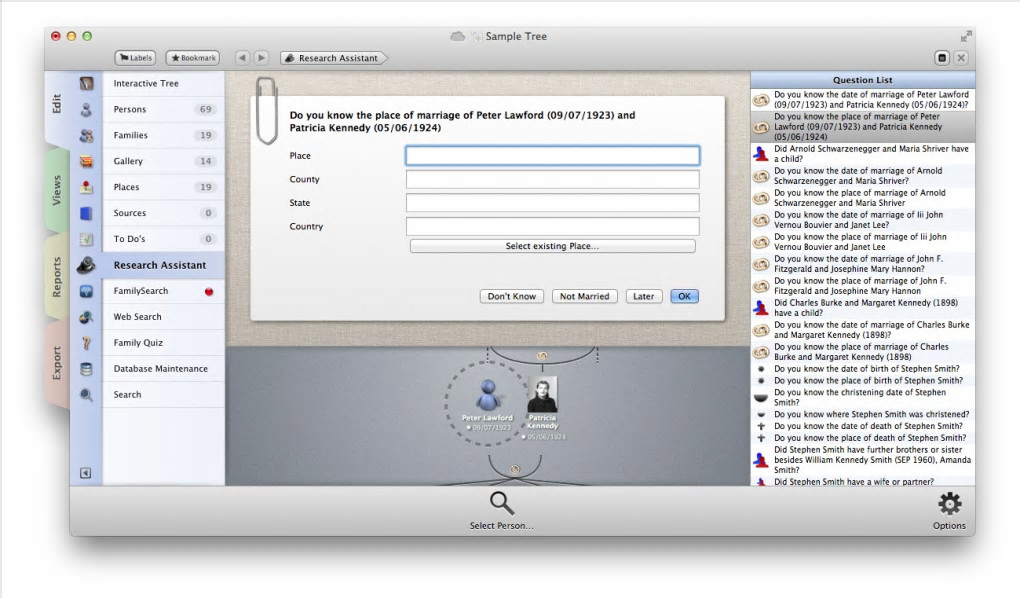Collapse the sidebar with arrow icon

point(85,473)
